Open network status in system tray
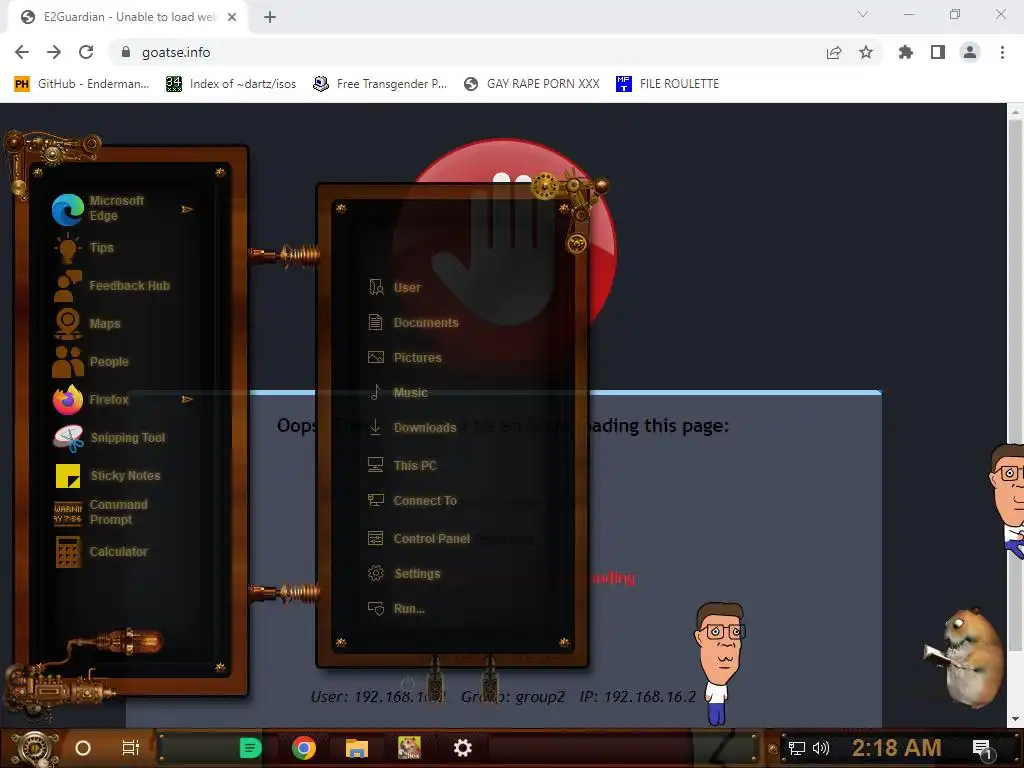1024x768 pixels. tap(797, 748)
